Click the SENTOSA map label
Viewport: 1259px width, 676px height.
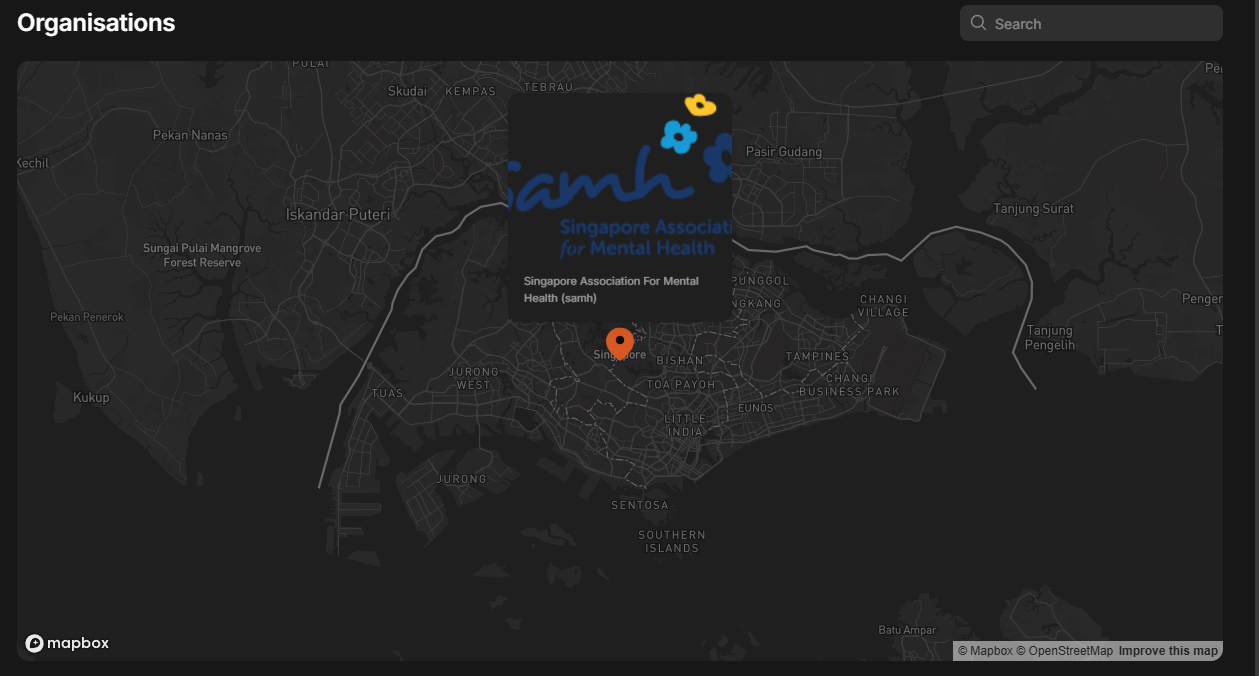640,505
